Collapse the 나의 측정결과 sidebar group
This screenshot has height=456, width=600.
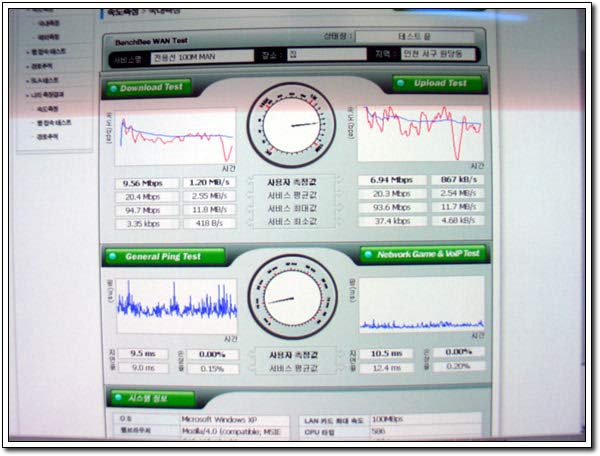pos(45,94)
